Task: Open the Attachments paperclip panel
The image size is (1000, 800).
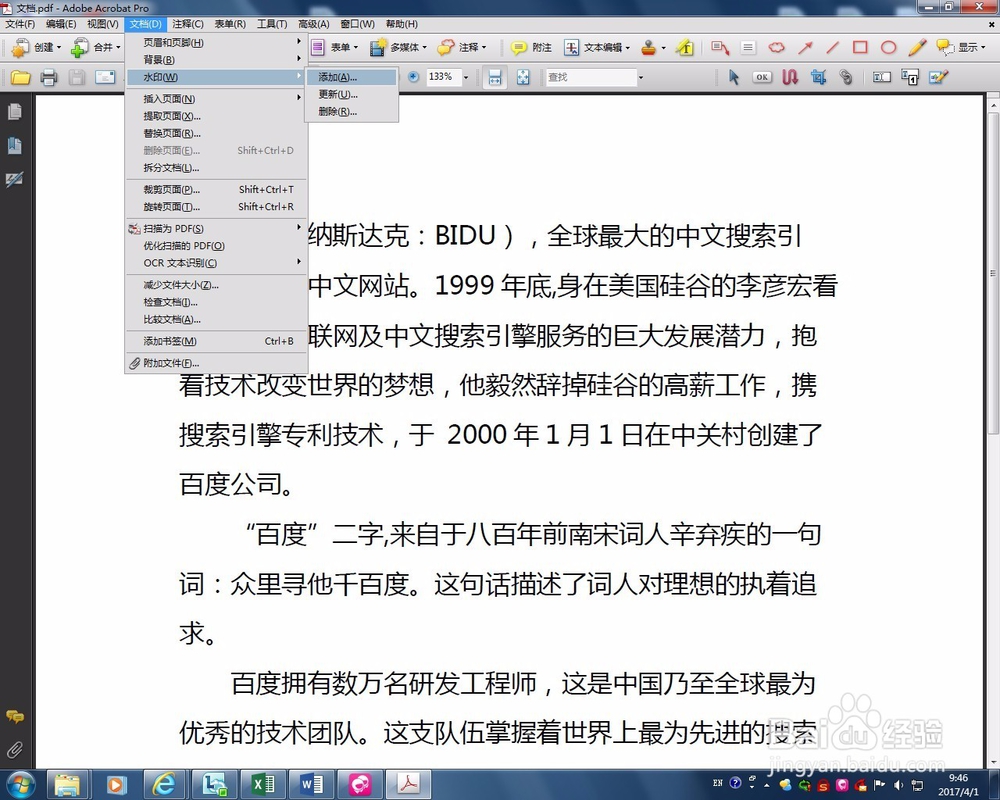Action: coord(15,750)
